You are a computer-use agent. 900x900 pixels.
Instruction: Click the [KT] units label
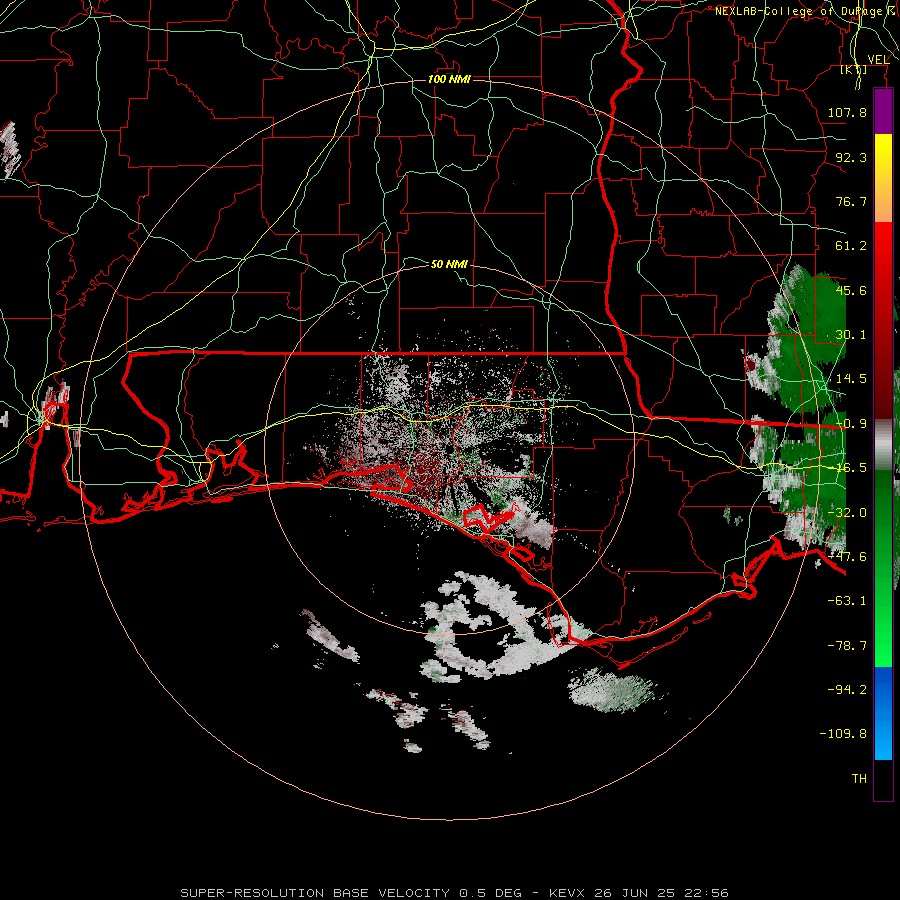[854, 69]
